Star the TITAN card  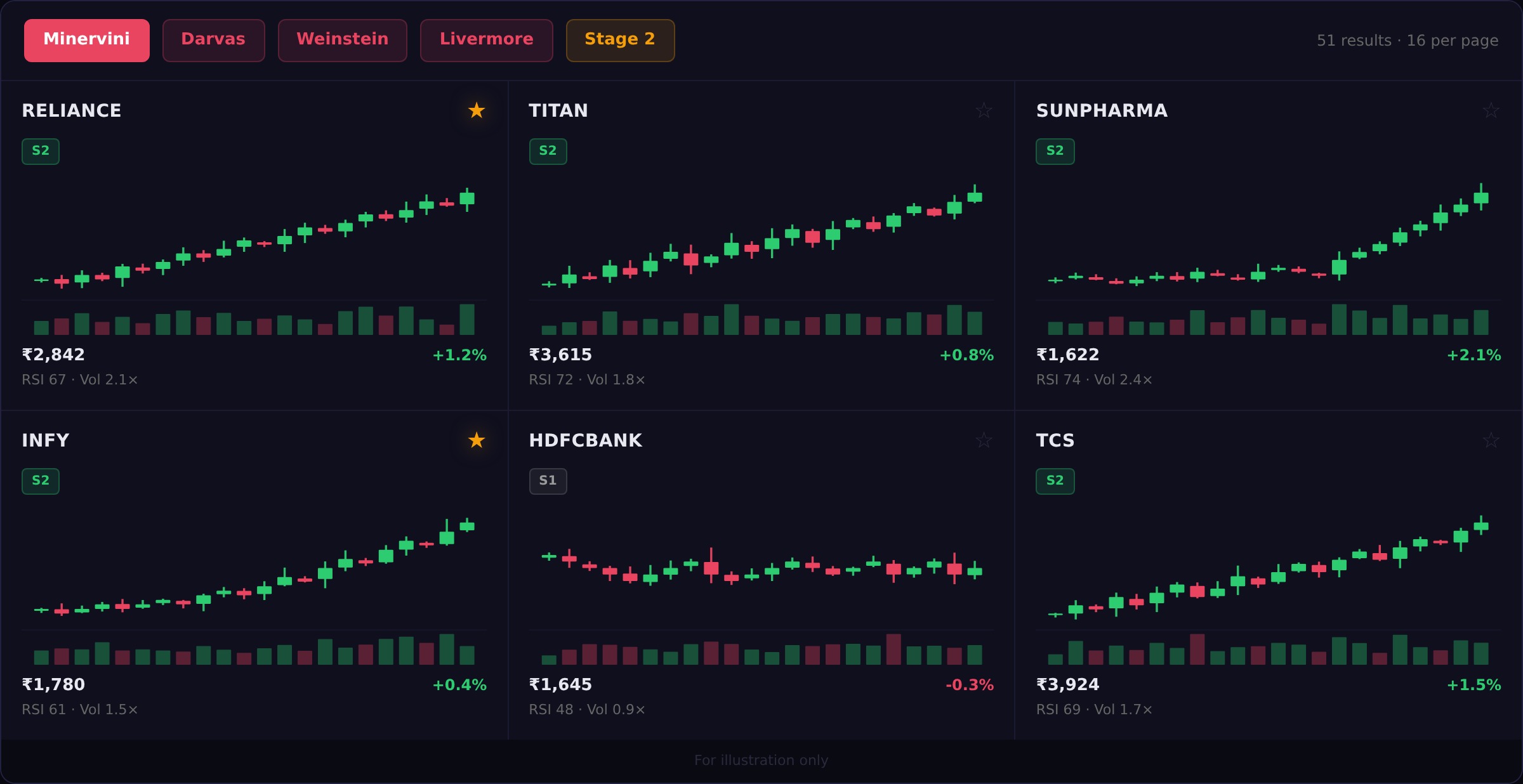[x=984, y=110]
